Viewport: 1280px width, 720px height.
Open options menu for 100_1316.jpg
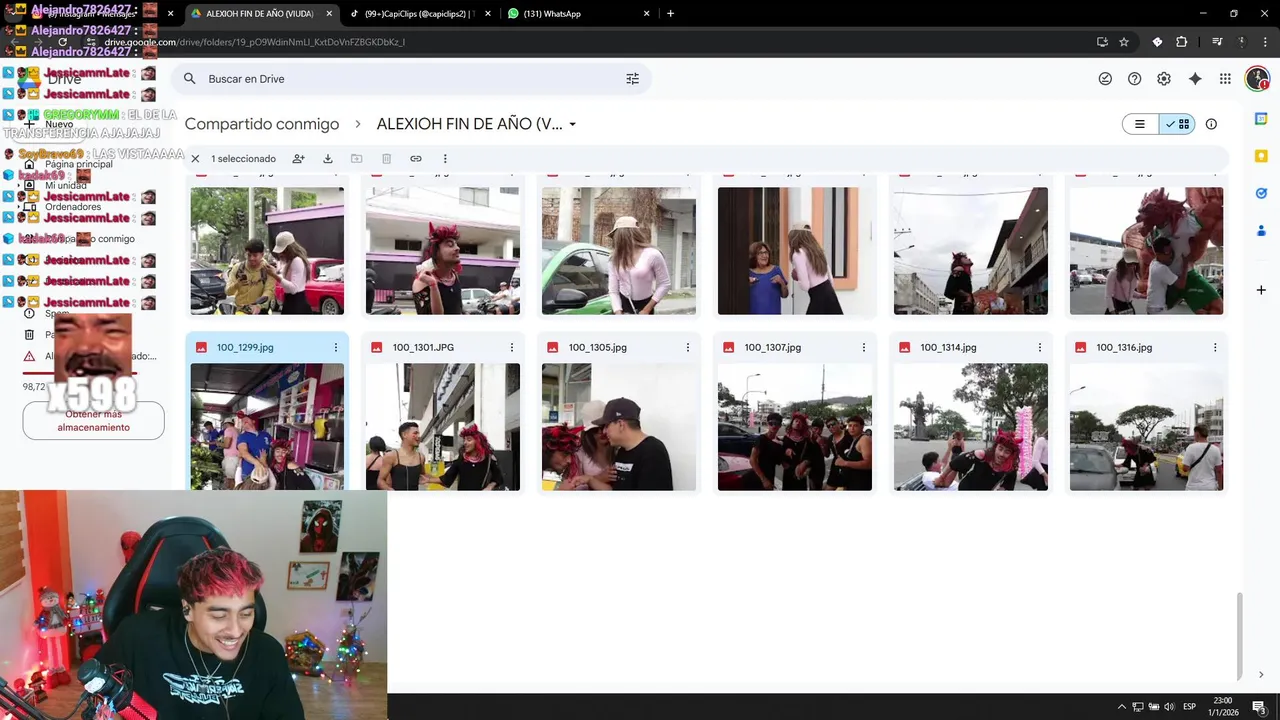coord(1216,347)
